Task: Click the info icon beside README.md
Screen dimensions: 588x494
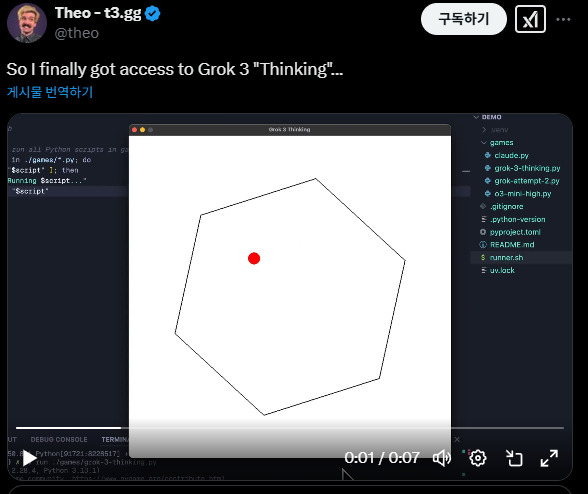Action: [483, 245]
